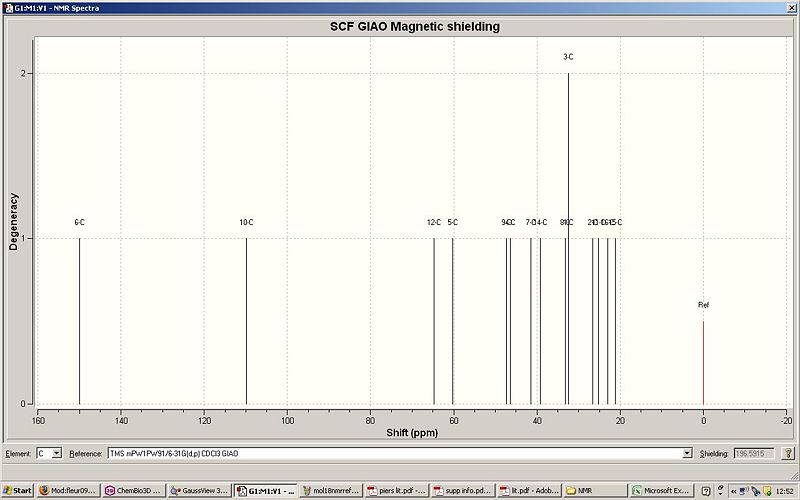Switch to Mod:fleur09 Firefox taskbar button
This screenshot has height=500, width=800.
67,491
